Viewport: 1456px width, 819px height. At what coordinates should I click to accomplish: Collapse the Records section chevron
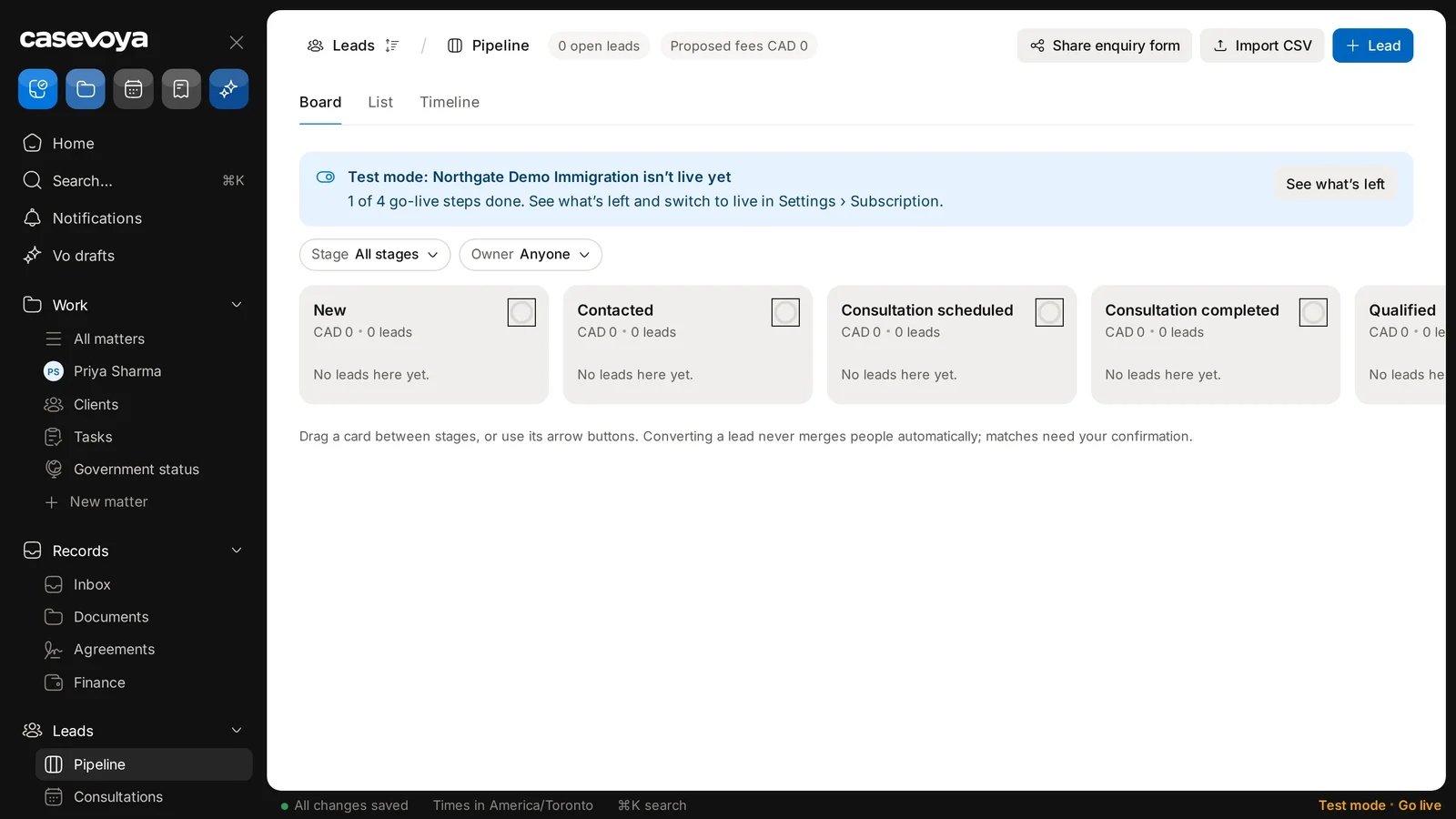pos(237,551)
